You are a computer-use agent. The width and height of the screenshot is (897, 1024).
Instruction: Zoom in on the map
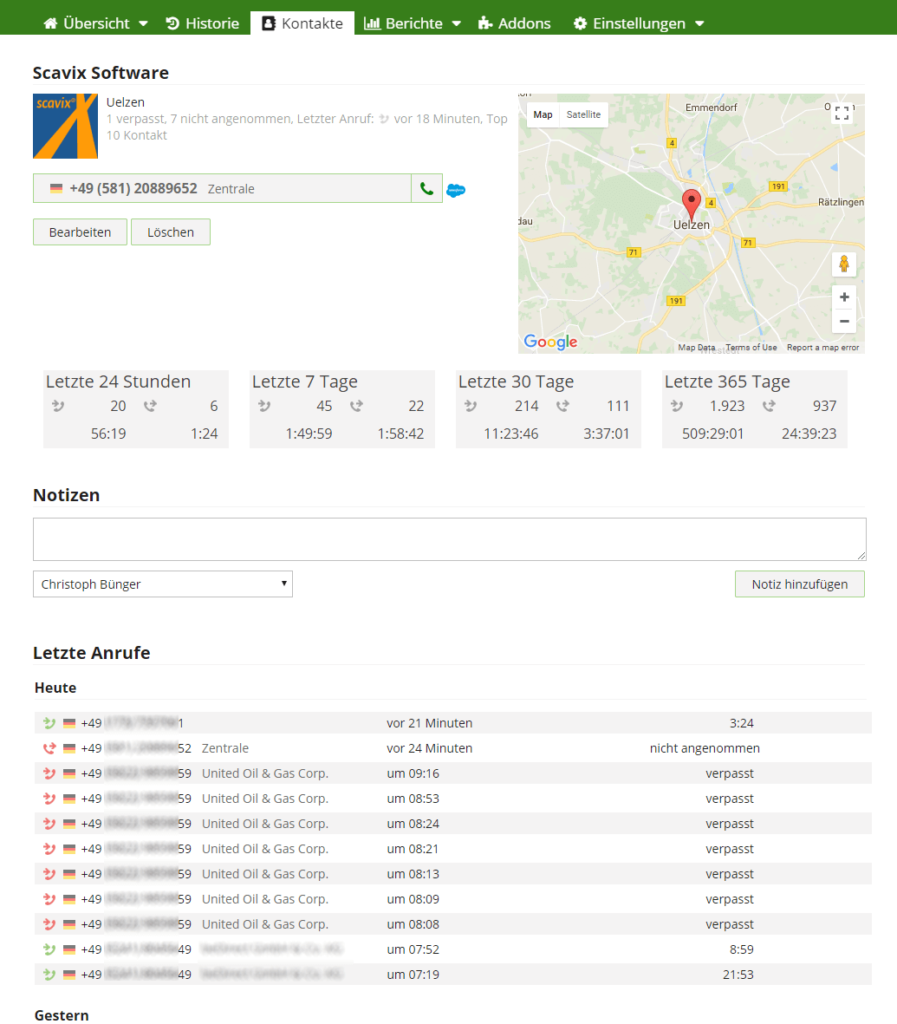pos(844,297)
